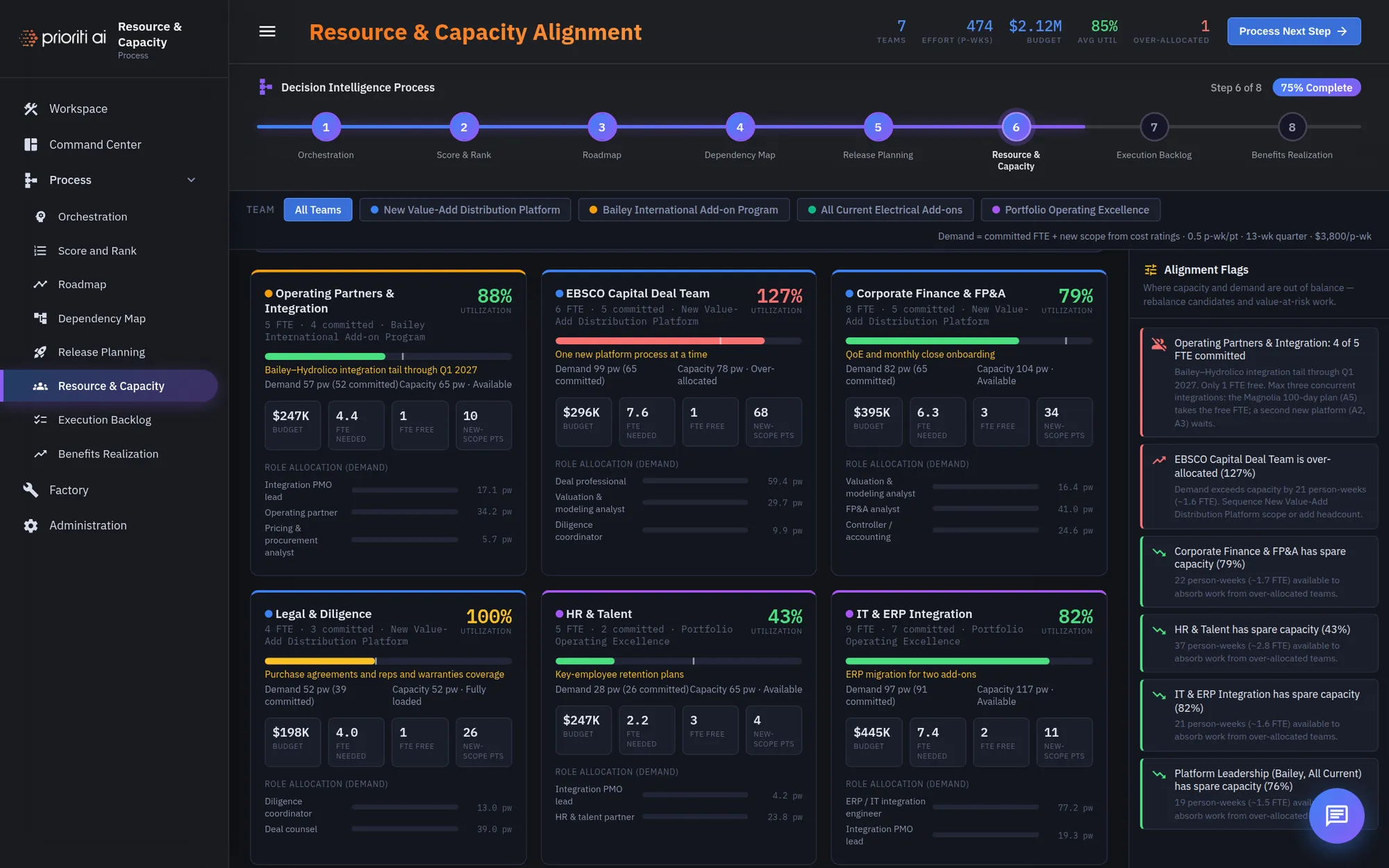Viewport: 1389px width, 868px height.
Task: Click the prioriti ai logo
Action: (63, 37)
